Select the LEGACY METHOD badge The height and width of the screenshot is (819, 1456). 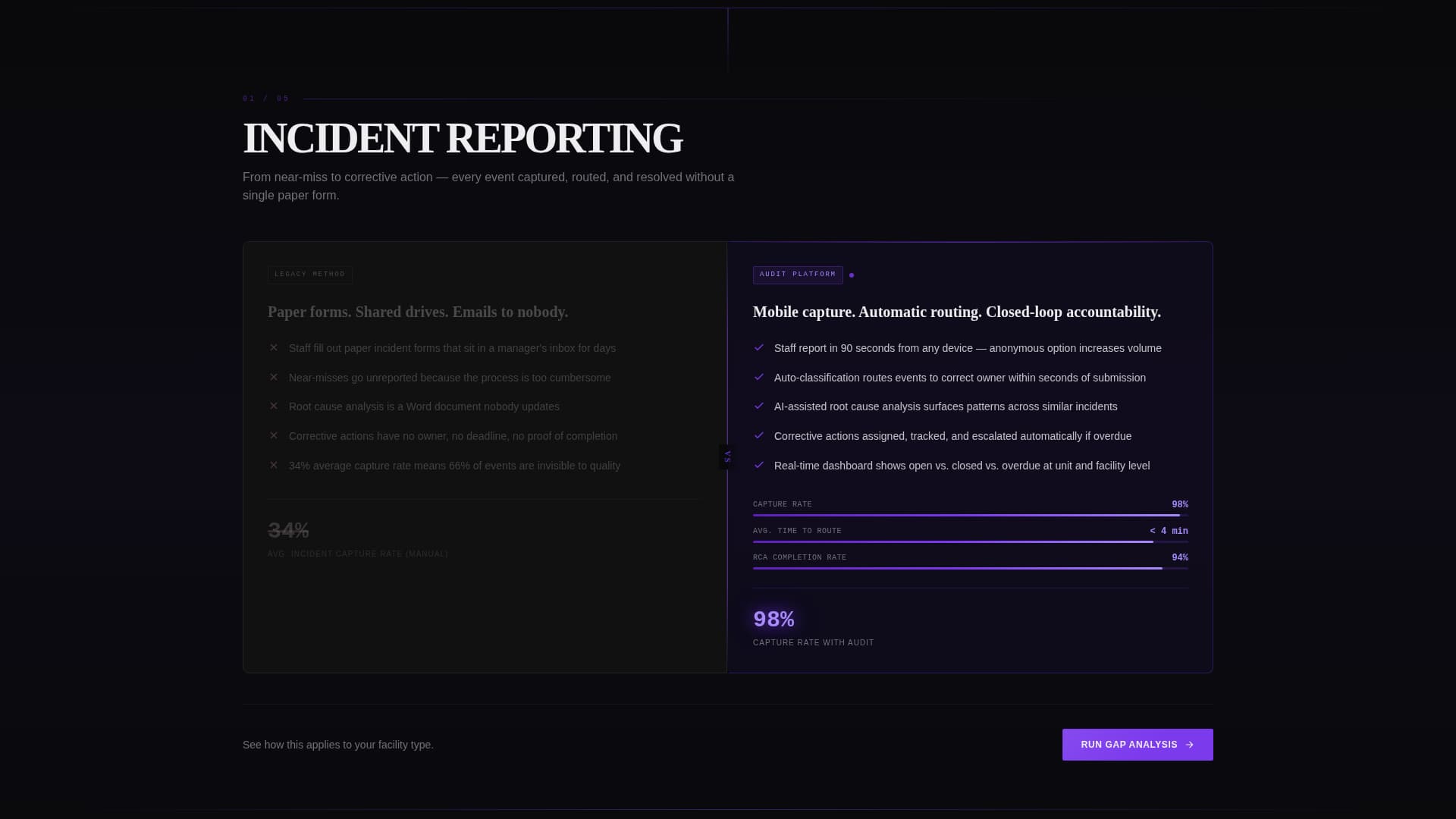tap(309, 275)
